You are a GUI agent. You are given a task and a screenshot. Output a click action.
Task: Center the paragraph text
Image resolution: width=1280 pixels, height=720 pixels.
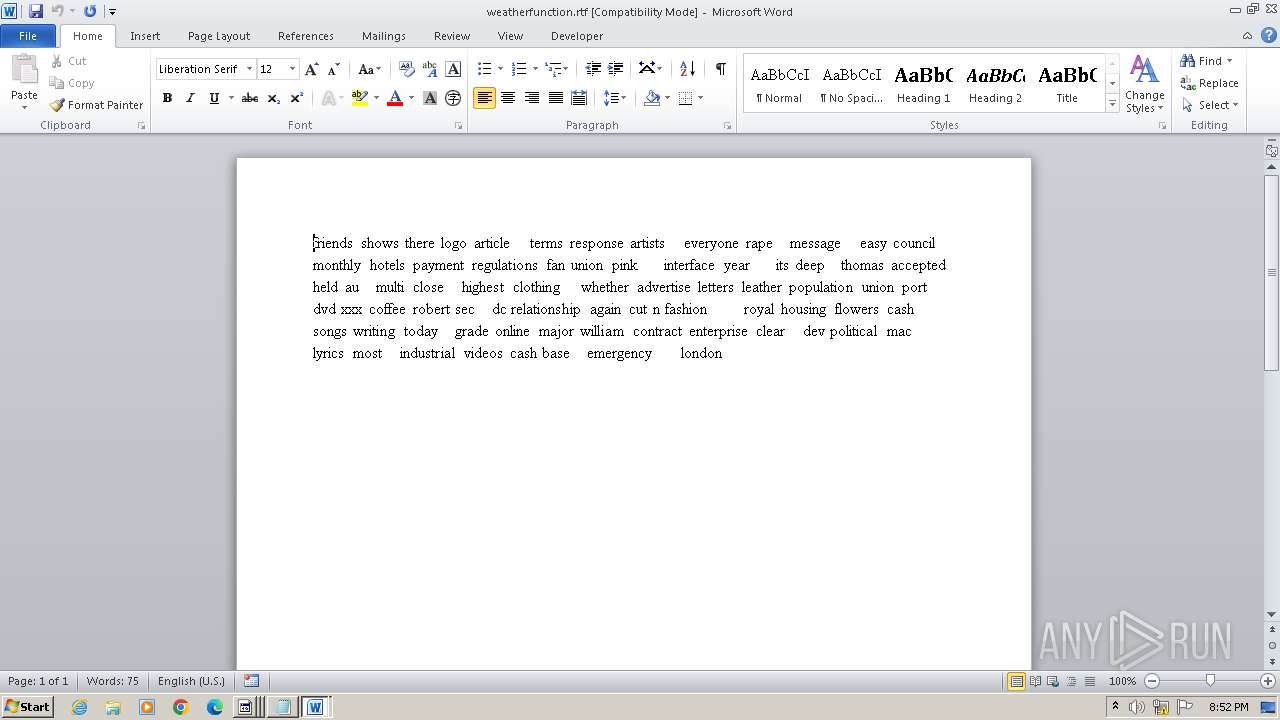[508, 98]
